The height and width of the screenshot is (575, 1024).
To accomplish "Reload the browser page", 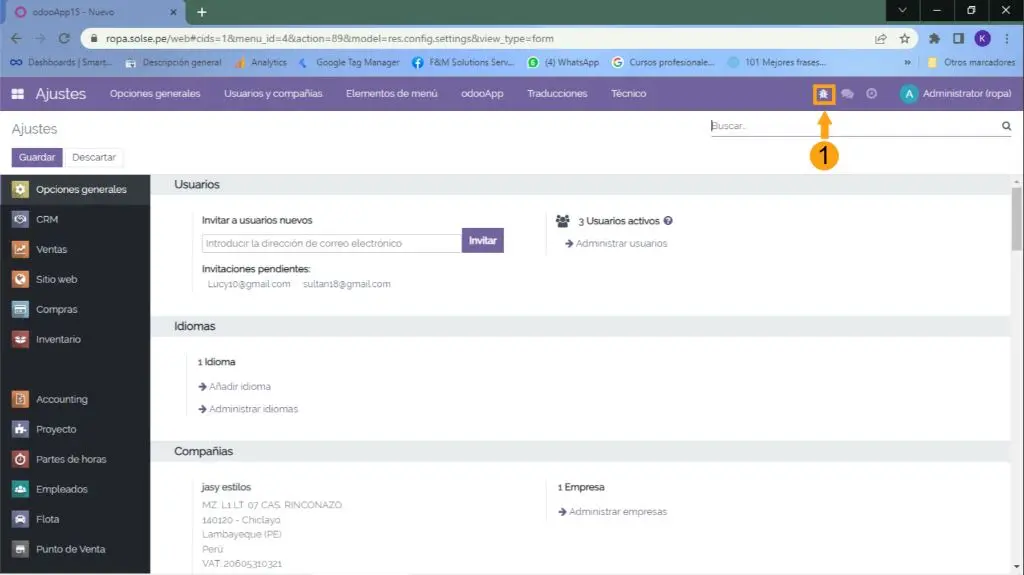I will pyautogui.click(x=64, y=39).
